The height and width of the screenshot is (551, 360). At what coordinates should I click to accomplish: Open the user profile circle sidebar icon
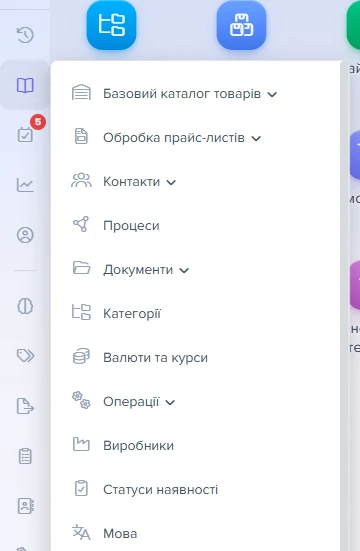(25, 235)
